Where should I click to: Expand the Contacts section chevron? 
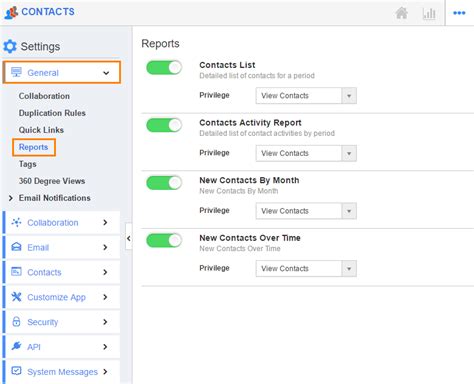click(105, 272)
